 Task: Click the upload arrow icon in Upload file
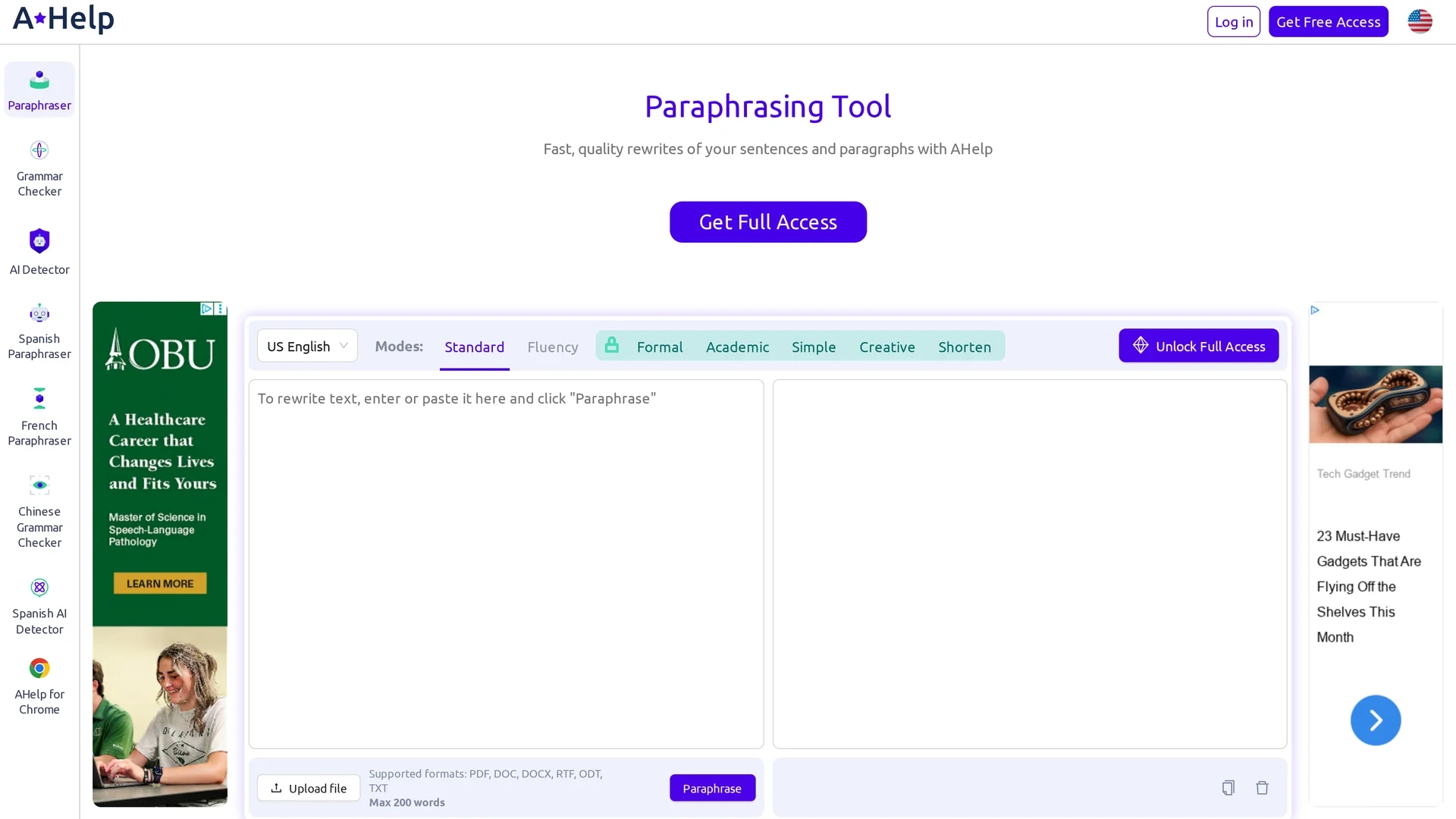coord(277,788)
